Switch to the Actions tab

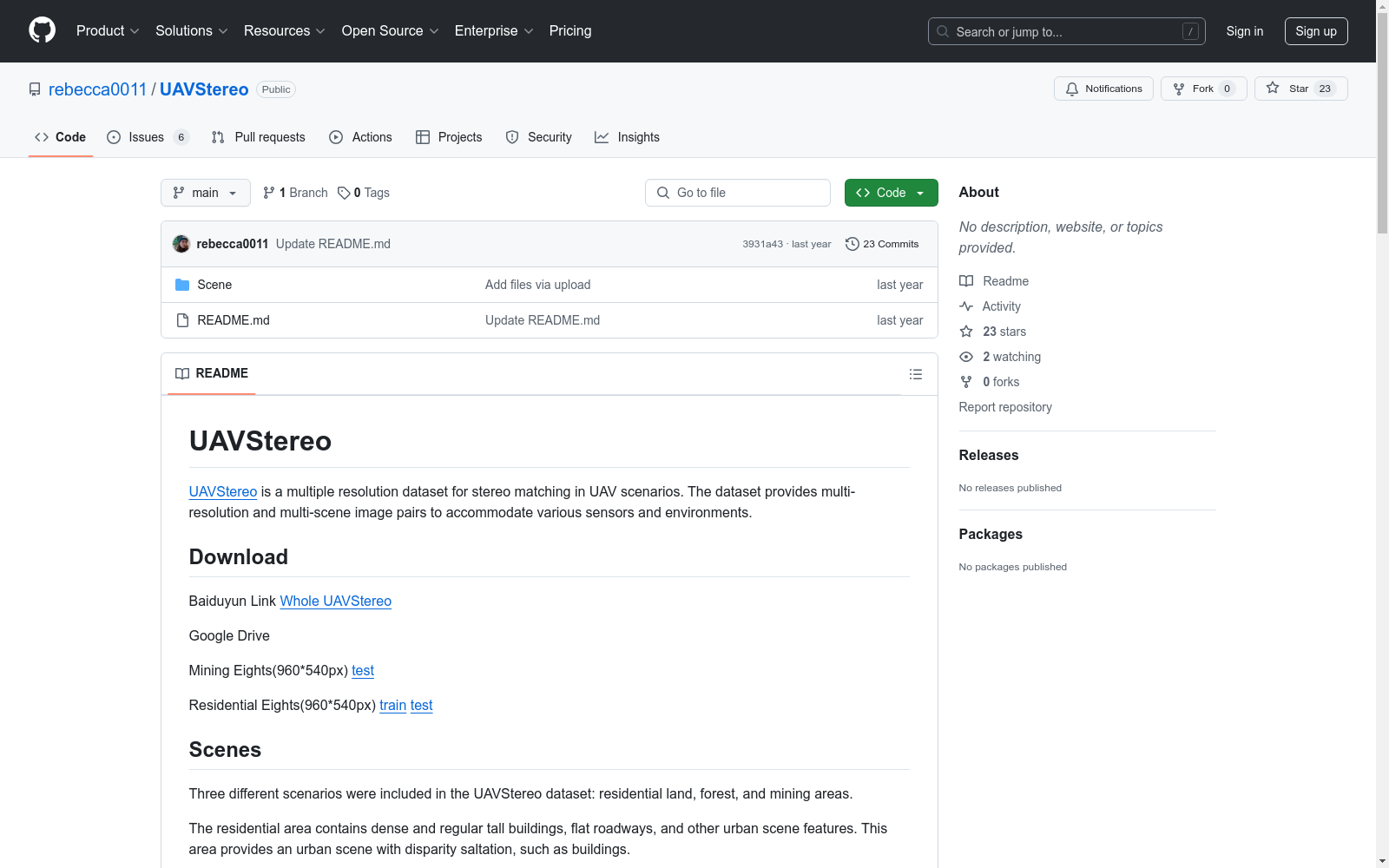click(361, 137)
